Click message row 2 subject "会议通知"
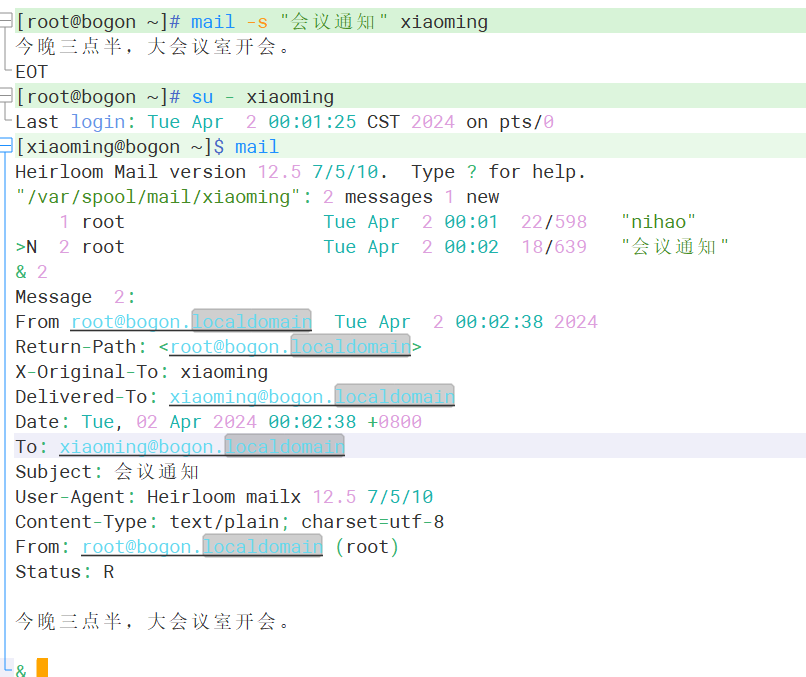 pyautogui.click(x=674, y=247)
